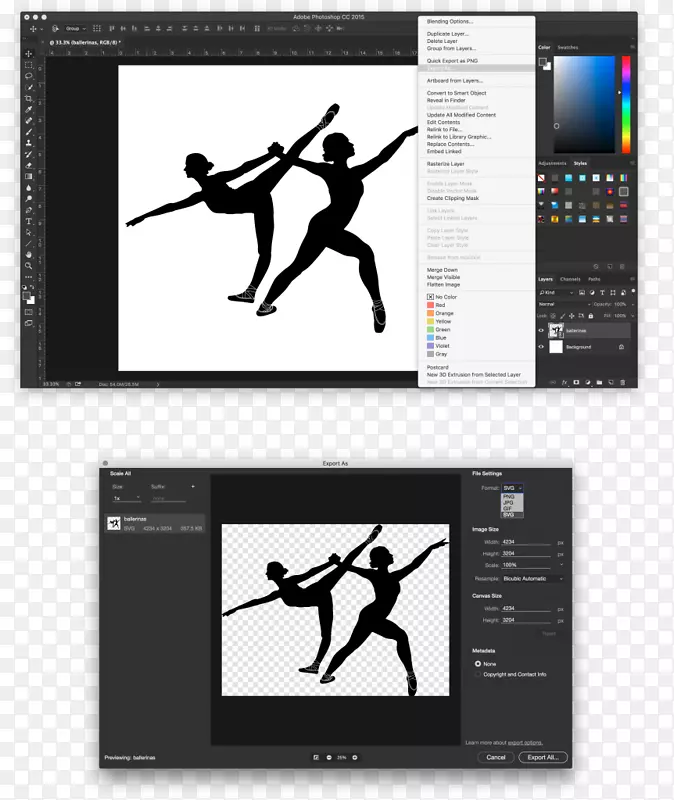Select the Brush tool

(x=29, y=132)
